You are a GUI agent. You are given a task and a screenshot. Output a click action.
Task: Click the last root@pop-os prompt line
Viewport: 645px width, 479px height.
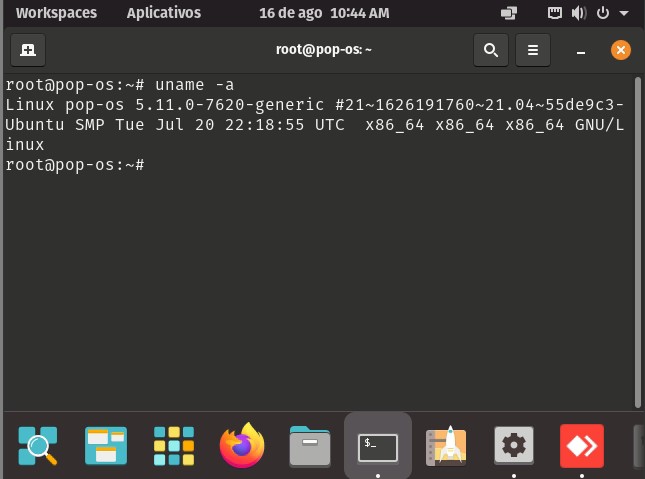[x=75, y=165]
